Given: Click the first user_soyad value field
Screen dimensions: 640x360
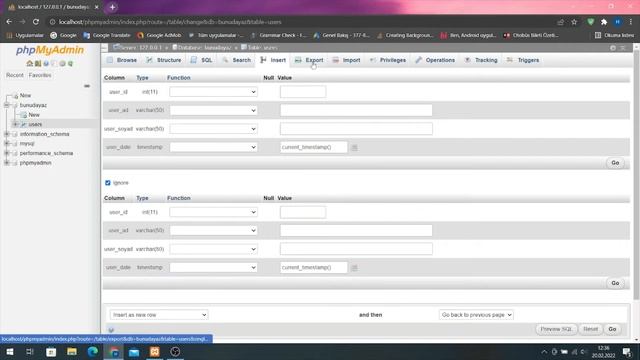Looking at the screenshot, I should point(356,129).
